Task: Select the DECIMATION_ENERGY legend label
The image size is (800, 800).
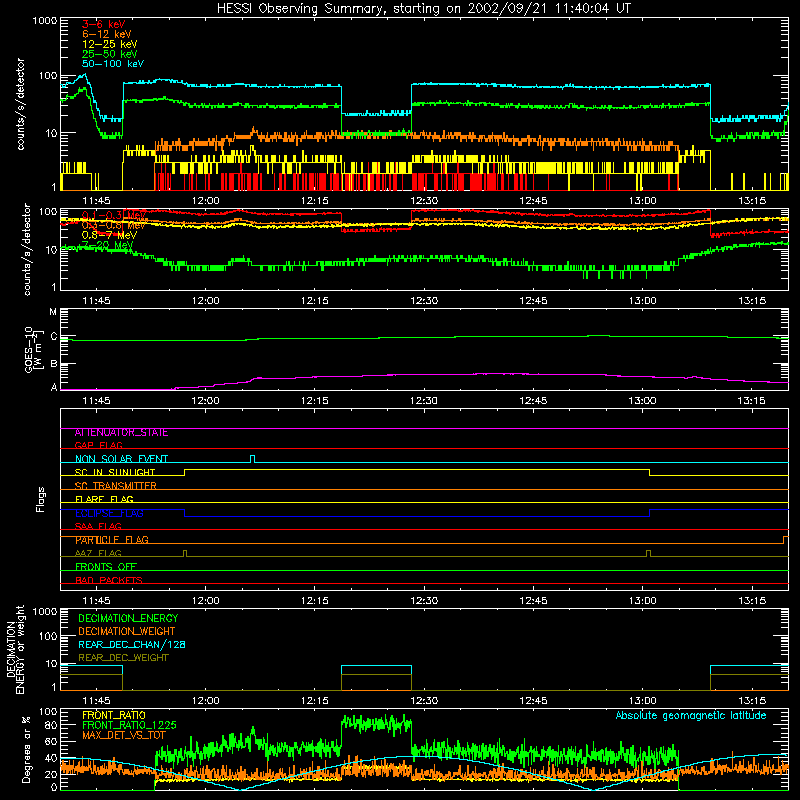Action: (x=128, y=618)
